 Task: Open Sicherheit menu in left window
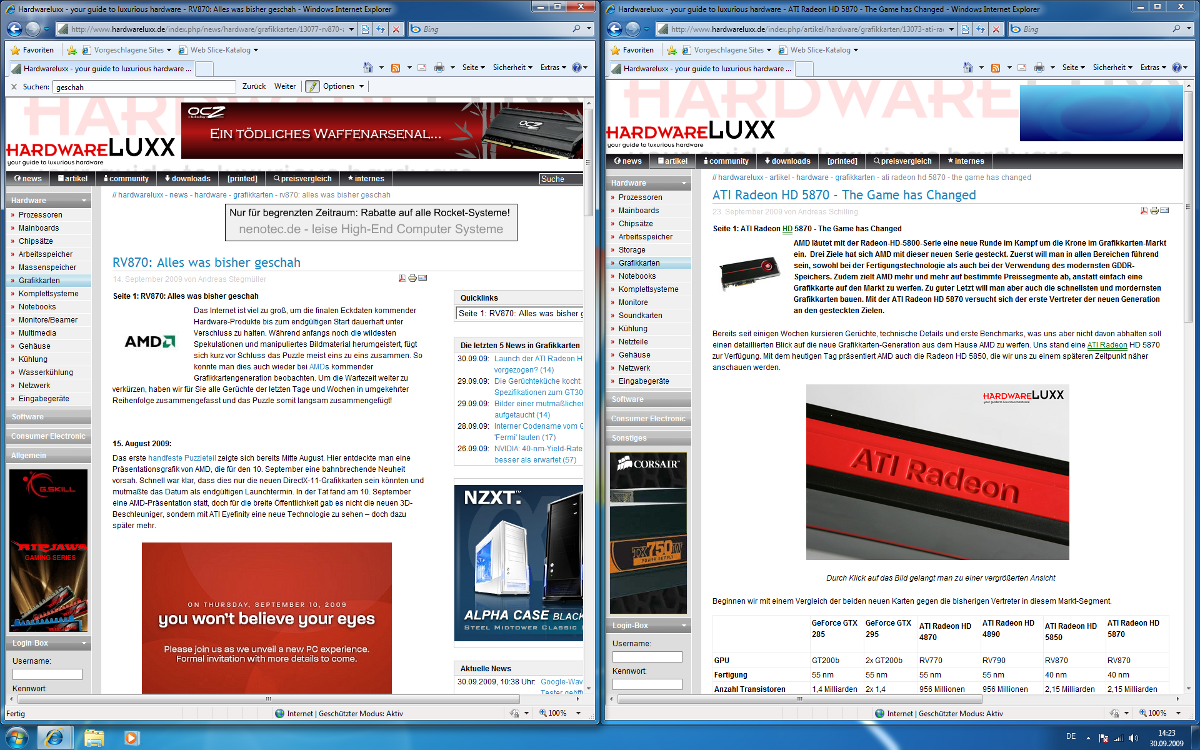point(514,67)
